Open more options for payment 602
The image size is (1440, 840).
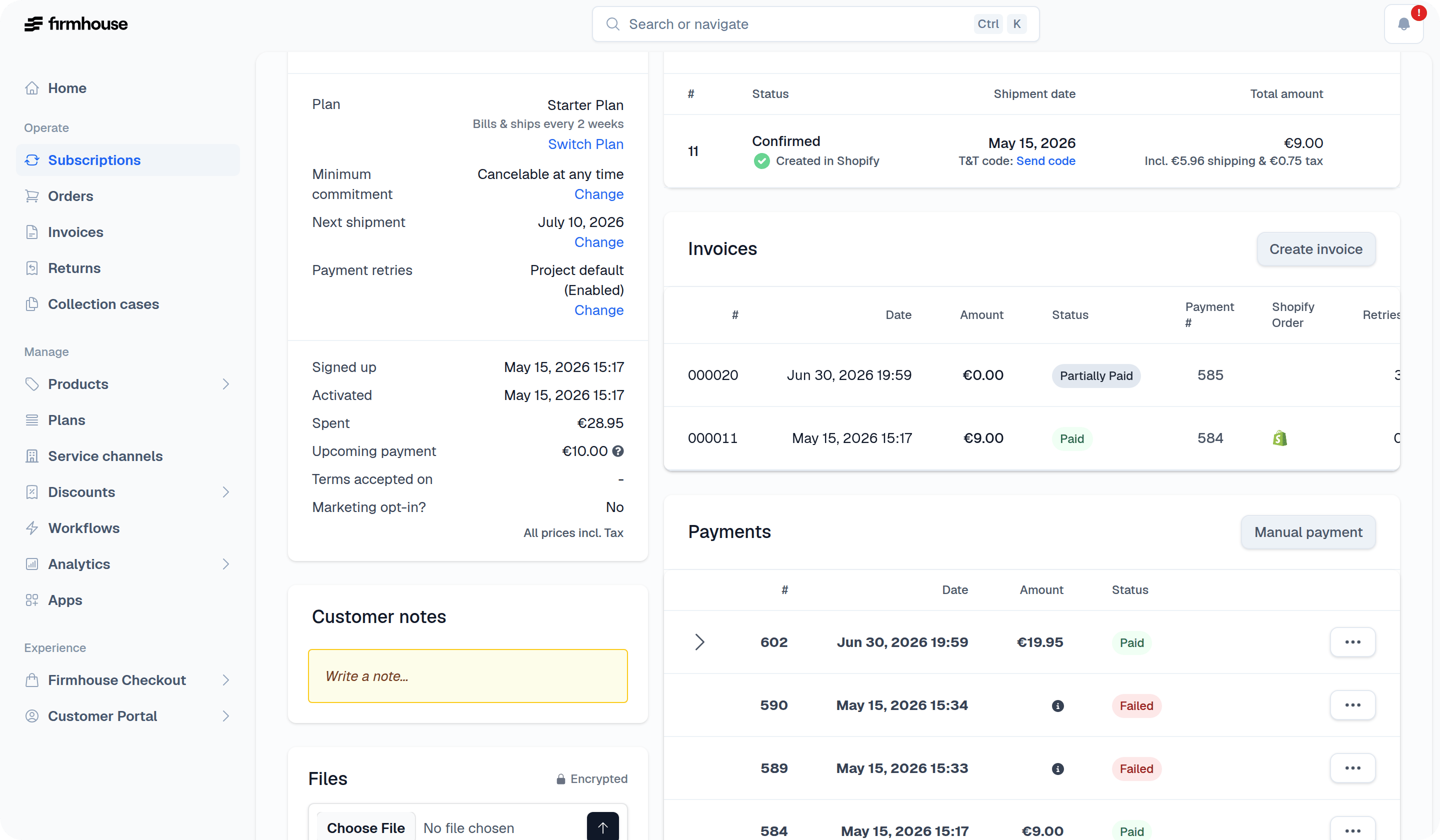point(1352,642)
